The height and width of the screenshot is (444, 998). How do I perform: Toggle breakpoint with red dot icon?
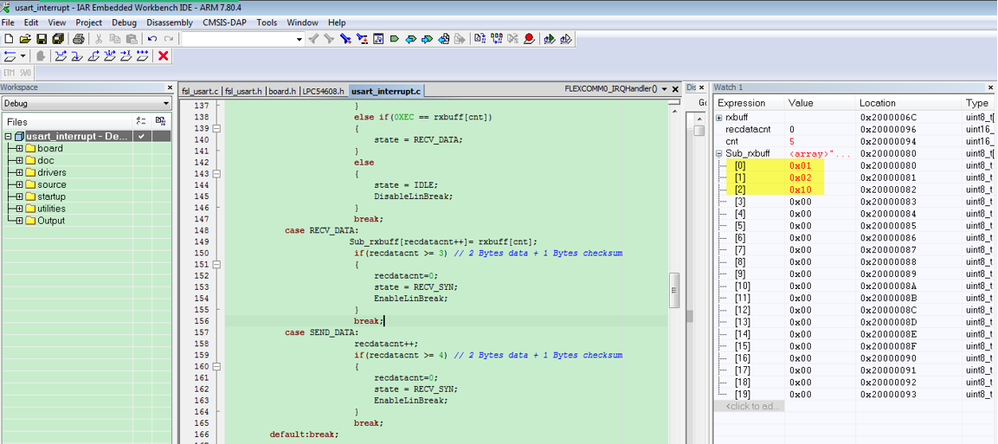529,39
